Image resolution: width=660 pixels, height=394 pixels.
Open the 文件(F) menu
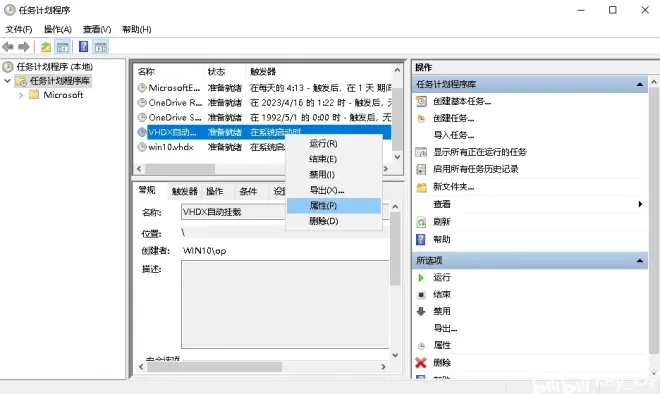[x=19, y=29]
